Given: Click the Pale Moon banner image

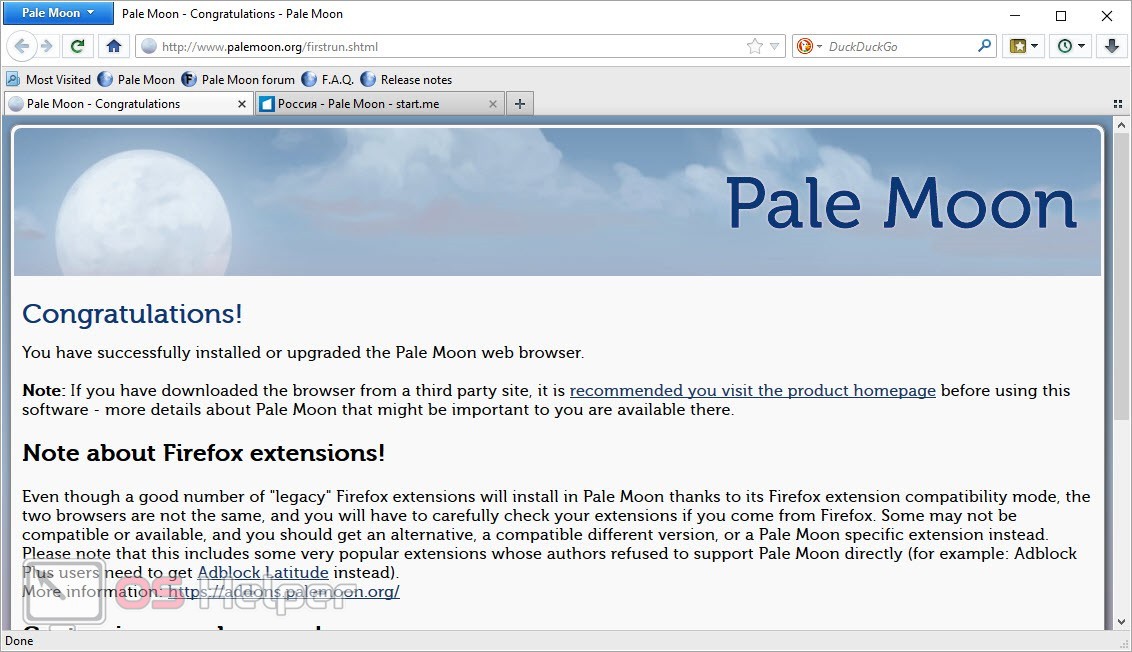Looking at the screenshot, I should click(x=557, y=201).
